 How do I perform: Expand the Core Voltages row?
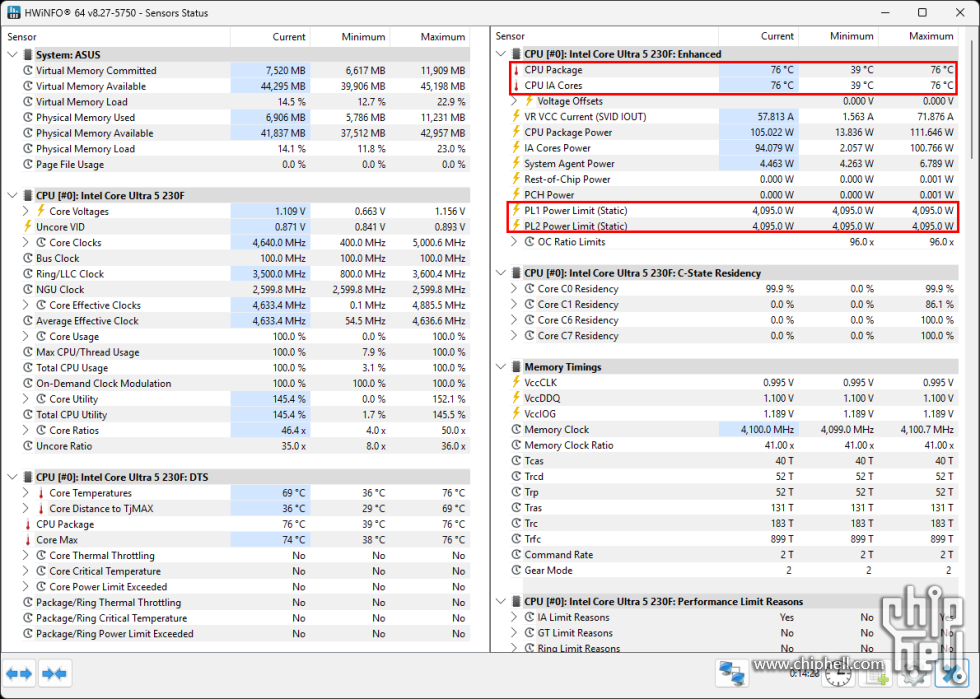[x=26, y=211]
